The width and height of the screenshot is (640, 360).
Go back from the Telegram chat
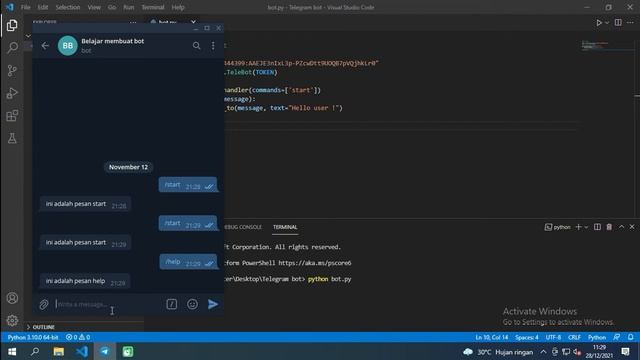point(45,46)
